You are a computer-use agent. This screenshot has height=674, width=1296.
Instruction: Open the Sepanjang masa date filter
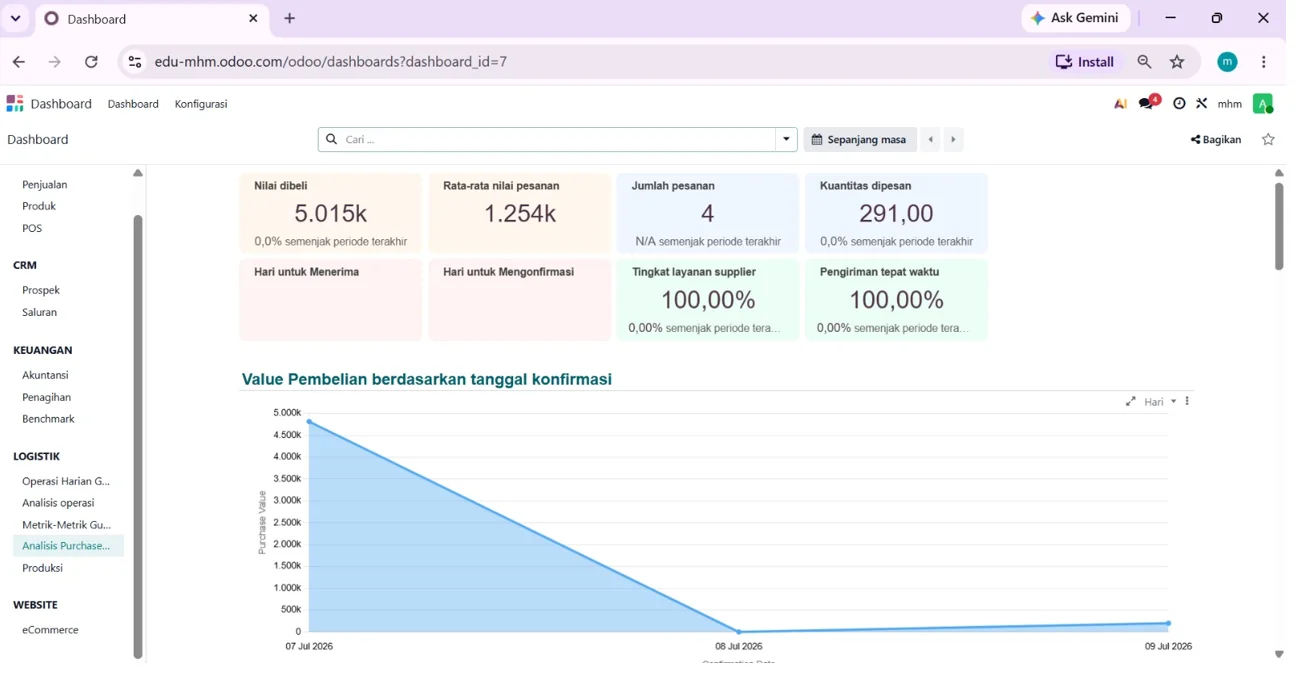pos(860,140)
